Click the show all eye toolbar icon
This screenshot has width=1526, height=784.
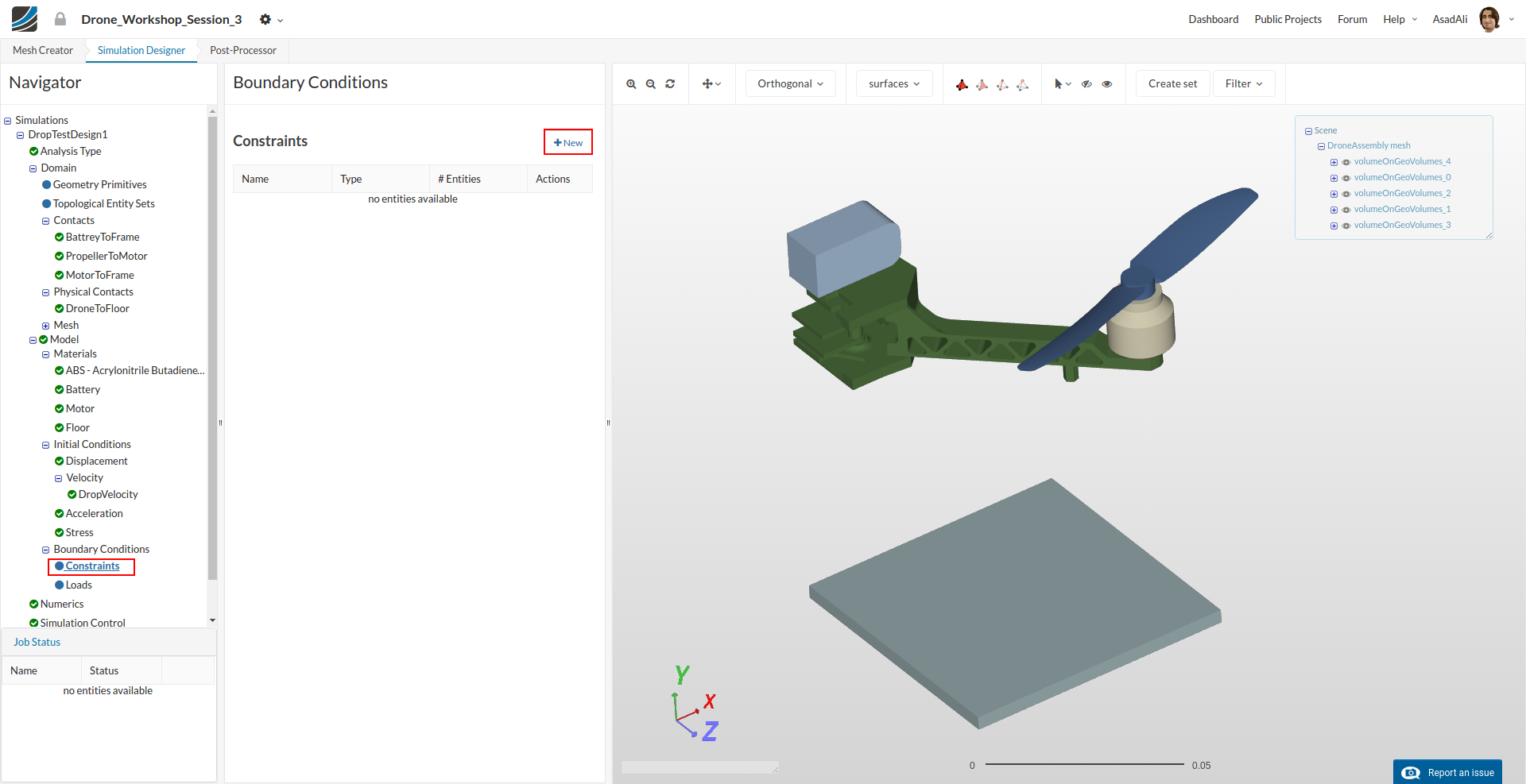pos(1106,84)
